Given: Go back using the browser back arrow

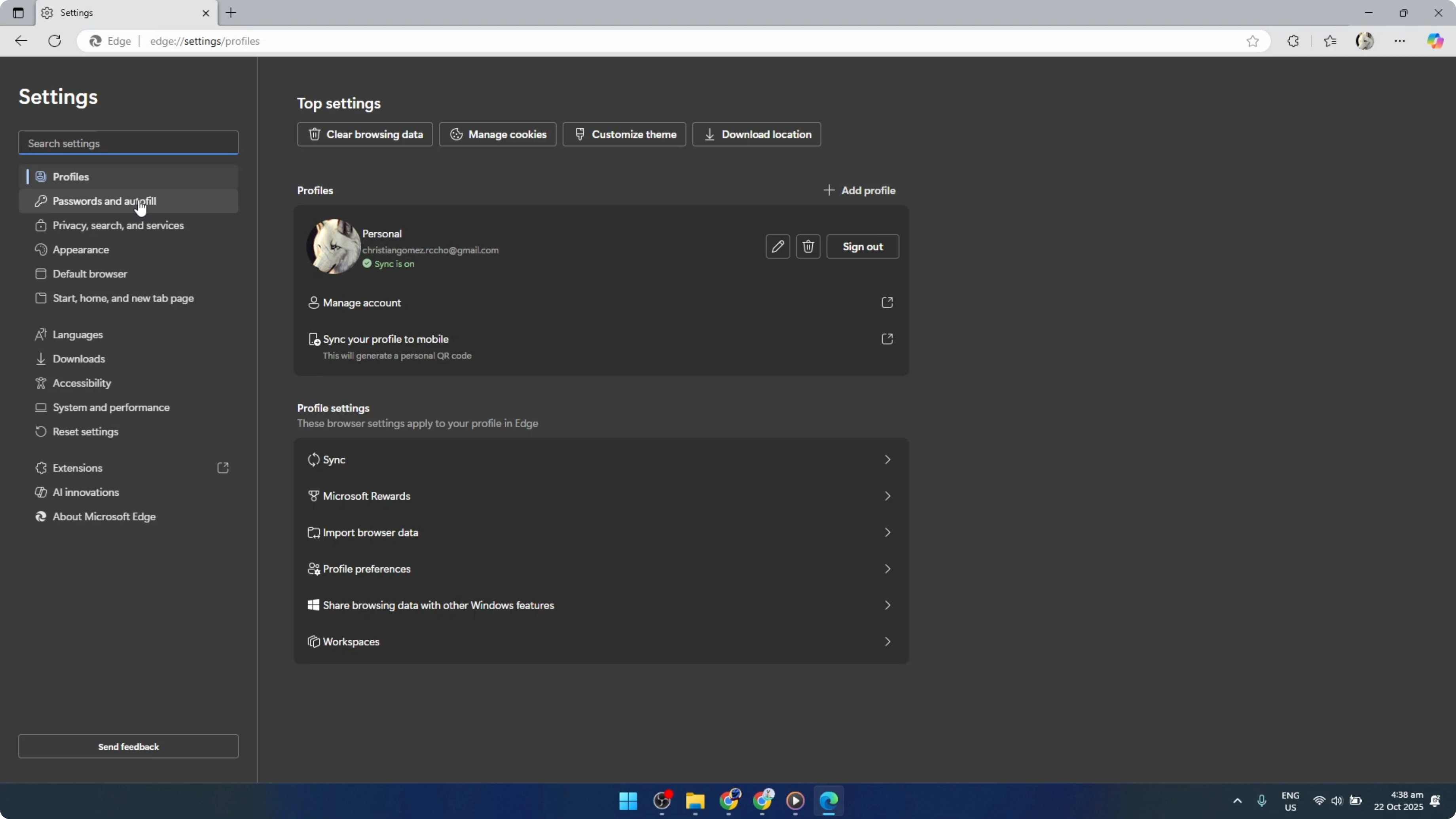Looking at the screenshot, I should click(x=21, y=41).
